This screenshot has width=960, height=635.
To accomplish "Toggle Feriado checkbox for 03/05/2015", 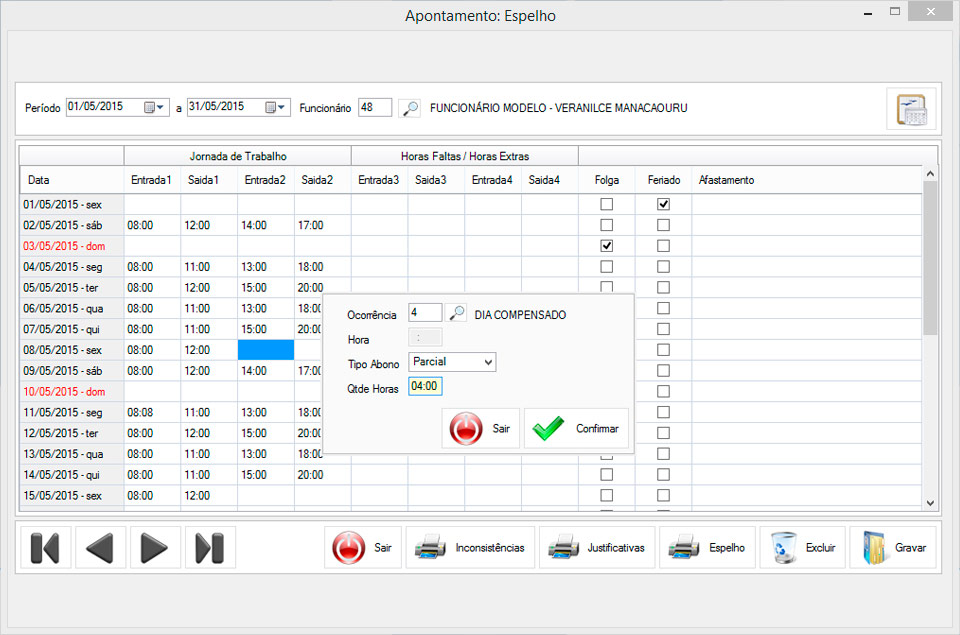I will click(x=663, y=246).
